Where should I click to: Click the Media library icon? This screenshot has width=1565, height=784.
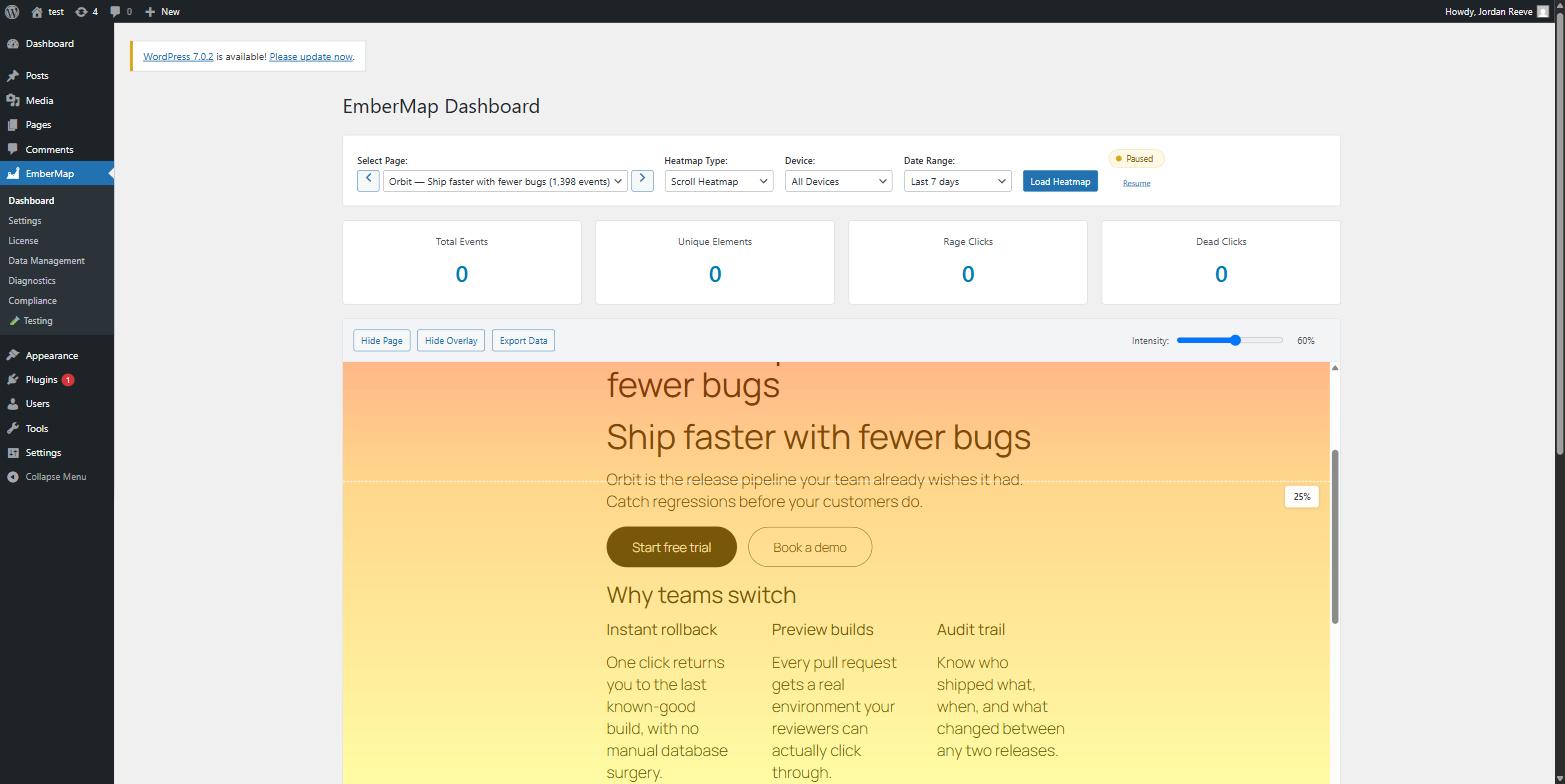pyautogui.click(x=13, y=101)
